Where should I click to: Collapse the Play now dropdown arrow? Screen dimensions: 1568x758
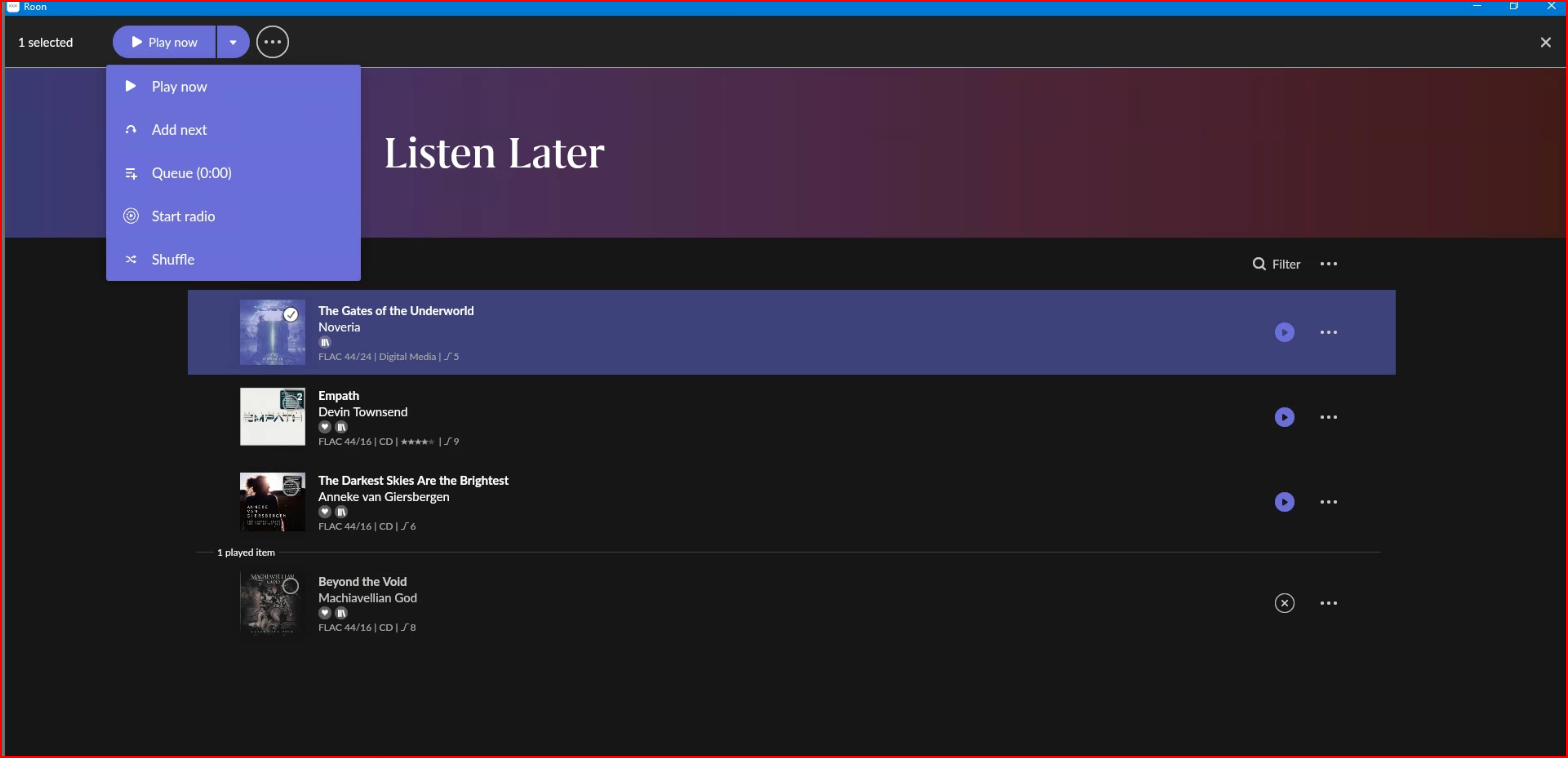(233, 42)
